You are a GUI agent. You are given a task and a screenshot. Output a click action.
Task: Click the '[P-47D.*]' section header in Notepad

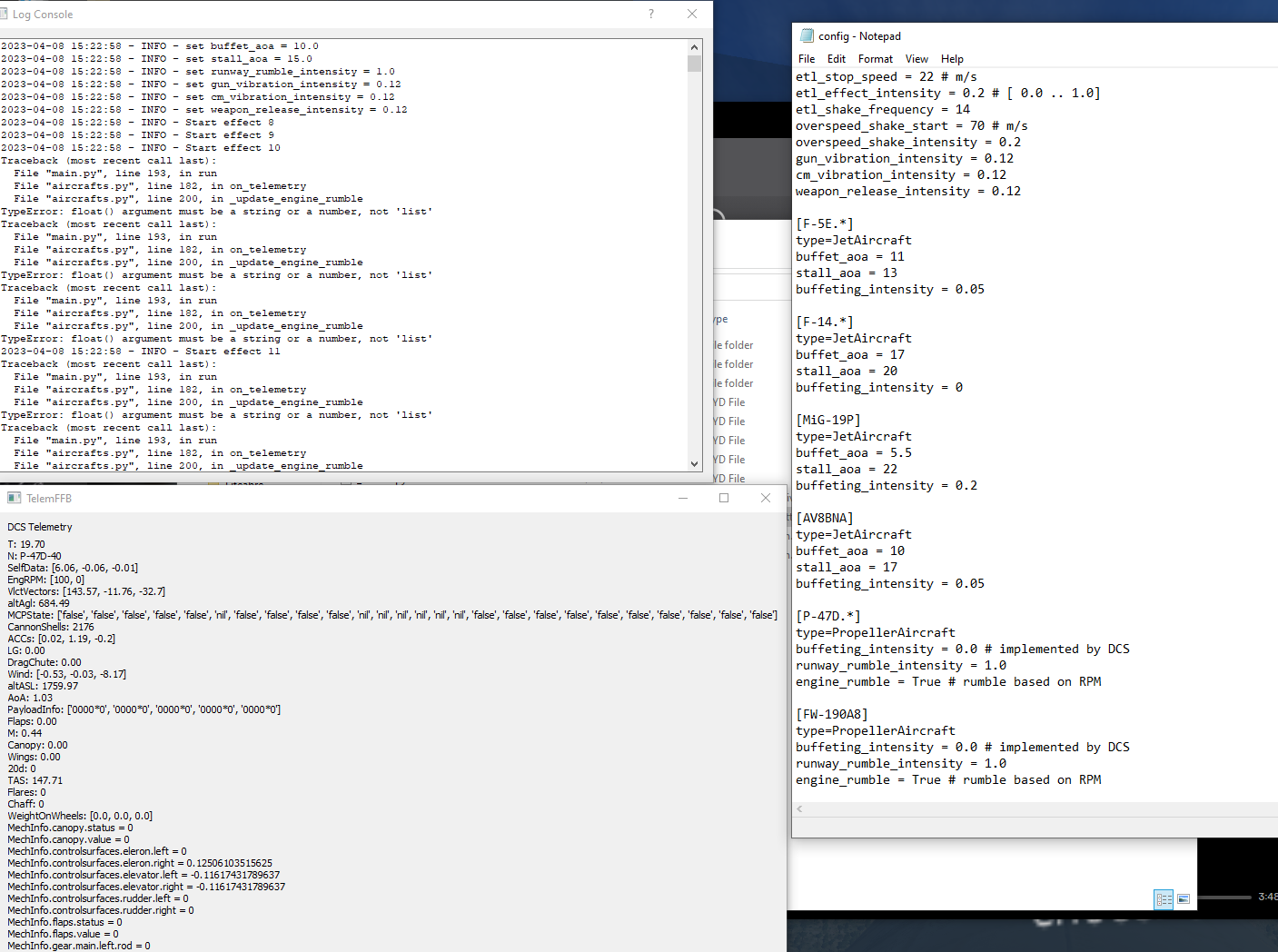coord(828,617)
